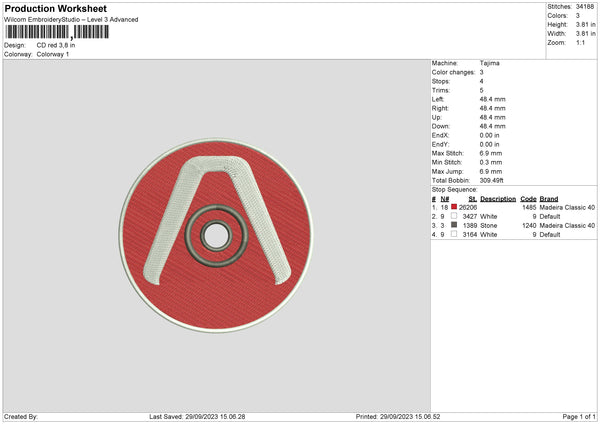The height and width of the screenshot is (424, 600).
Task: Click the Height value 3.81 in
Action: (586, 24)
